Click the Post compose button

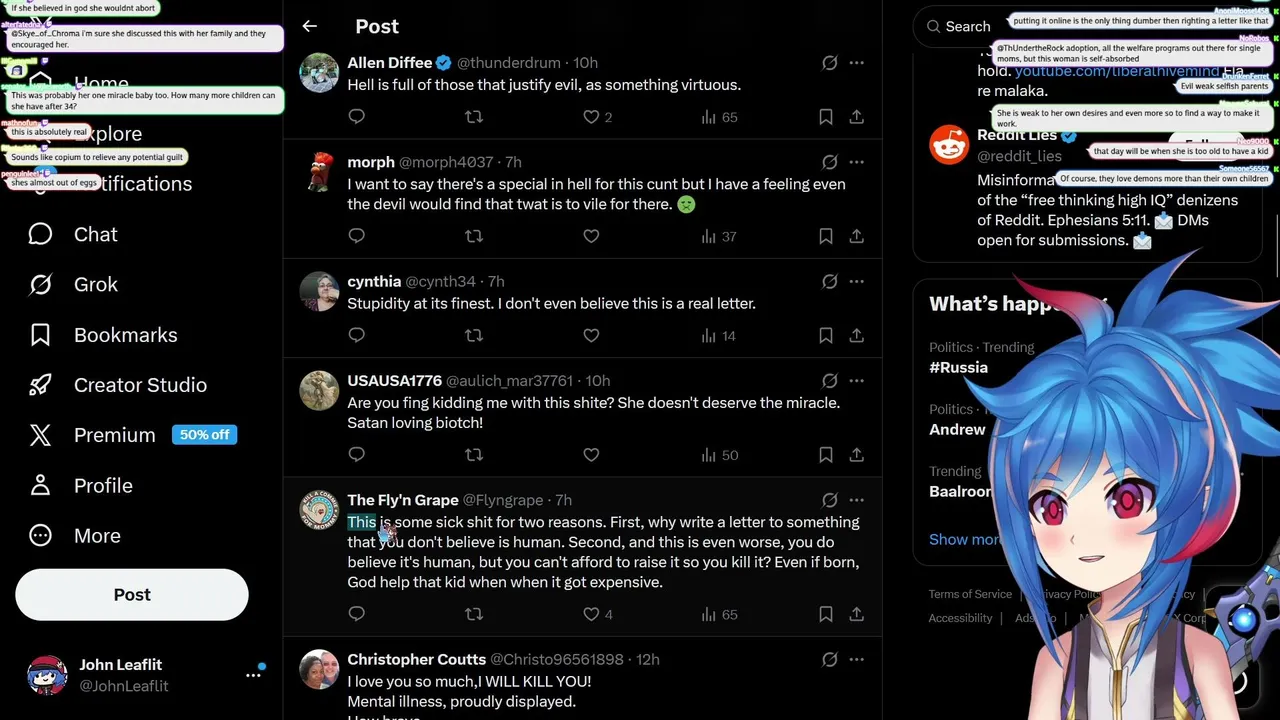pos(132,595)
